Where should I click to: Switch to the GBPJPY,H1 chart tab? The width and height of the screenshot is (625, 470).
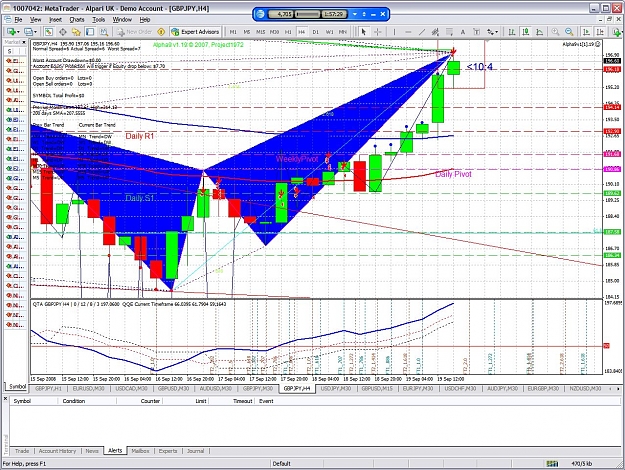click(x=48, y=388)
